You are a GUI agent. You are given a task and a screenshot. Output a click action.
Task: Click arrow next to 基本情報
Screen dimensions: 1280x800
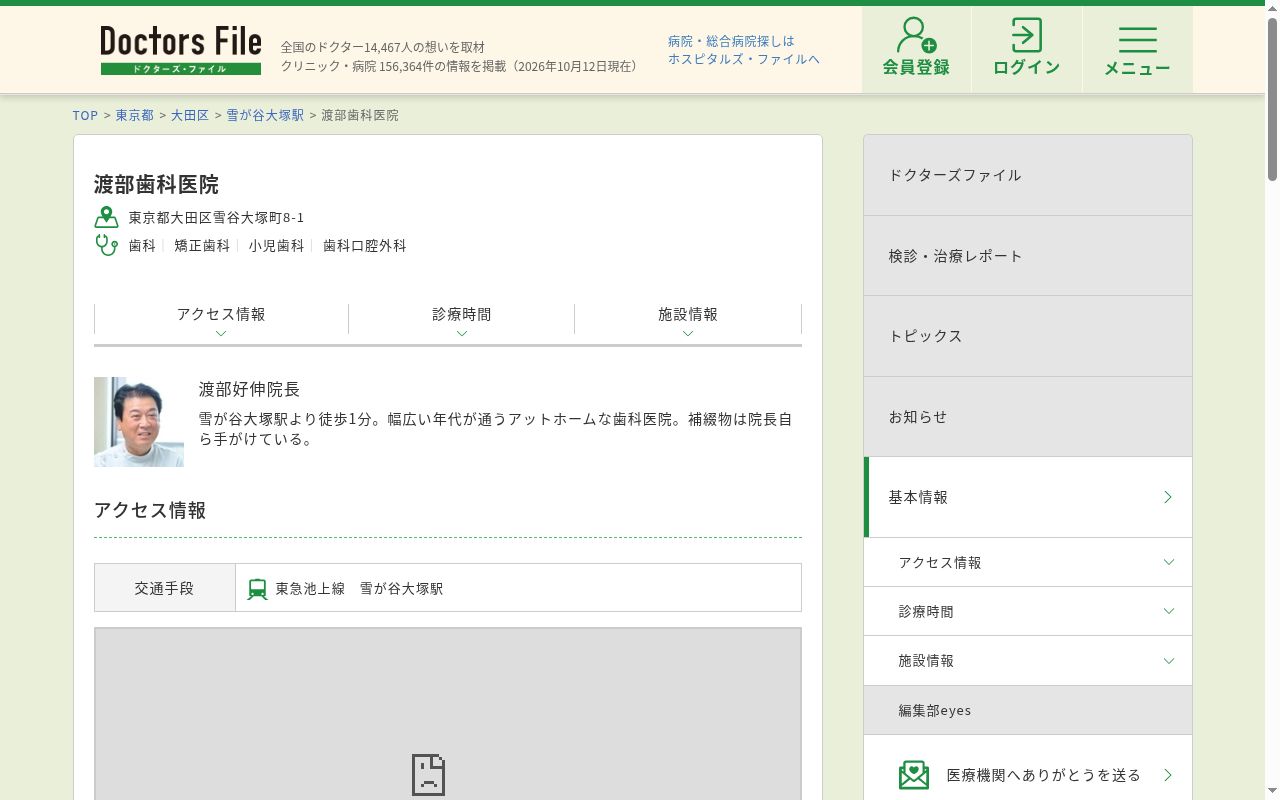[x=1167, y=497]
